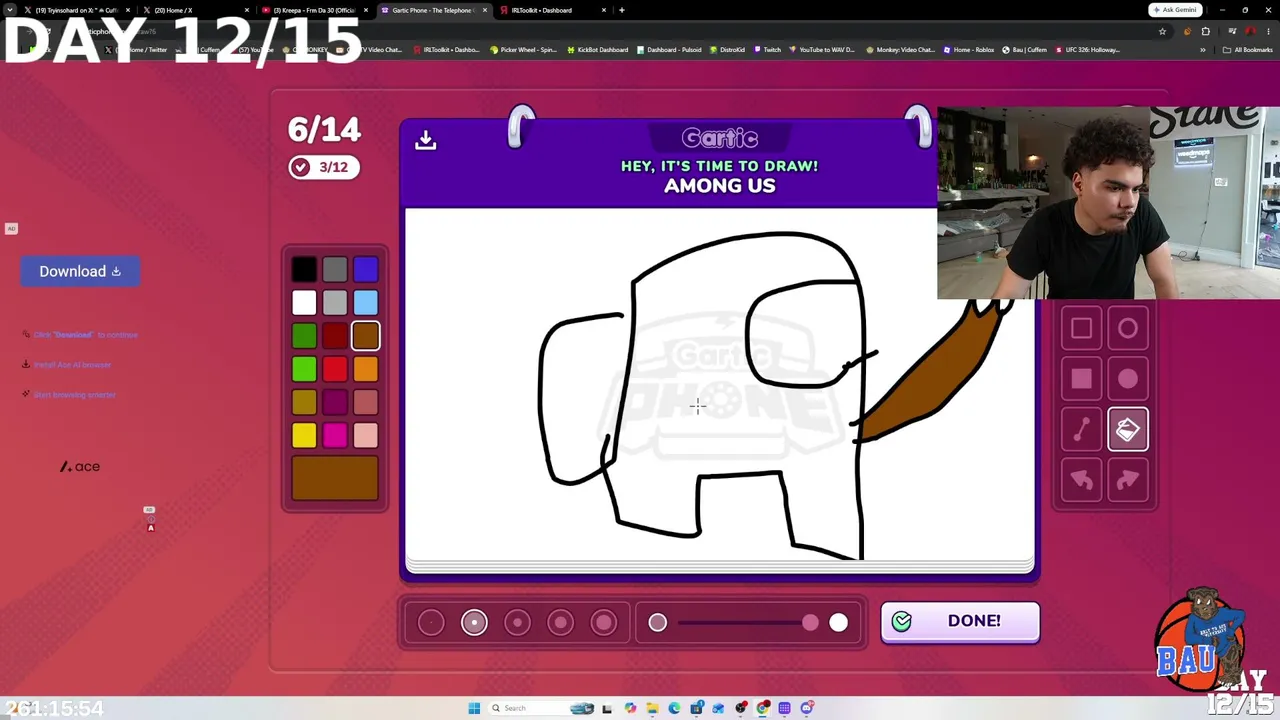Bookmark this page with the star icon
Viewport: 1280px width, 720px height.
1162,31
